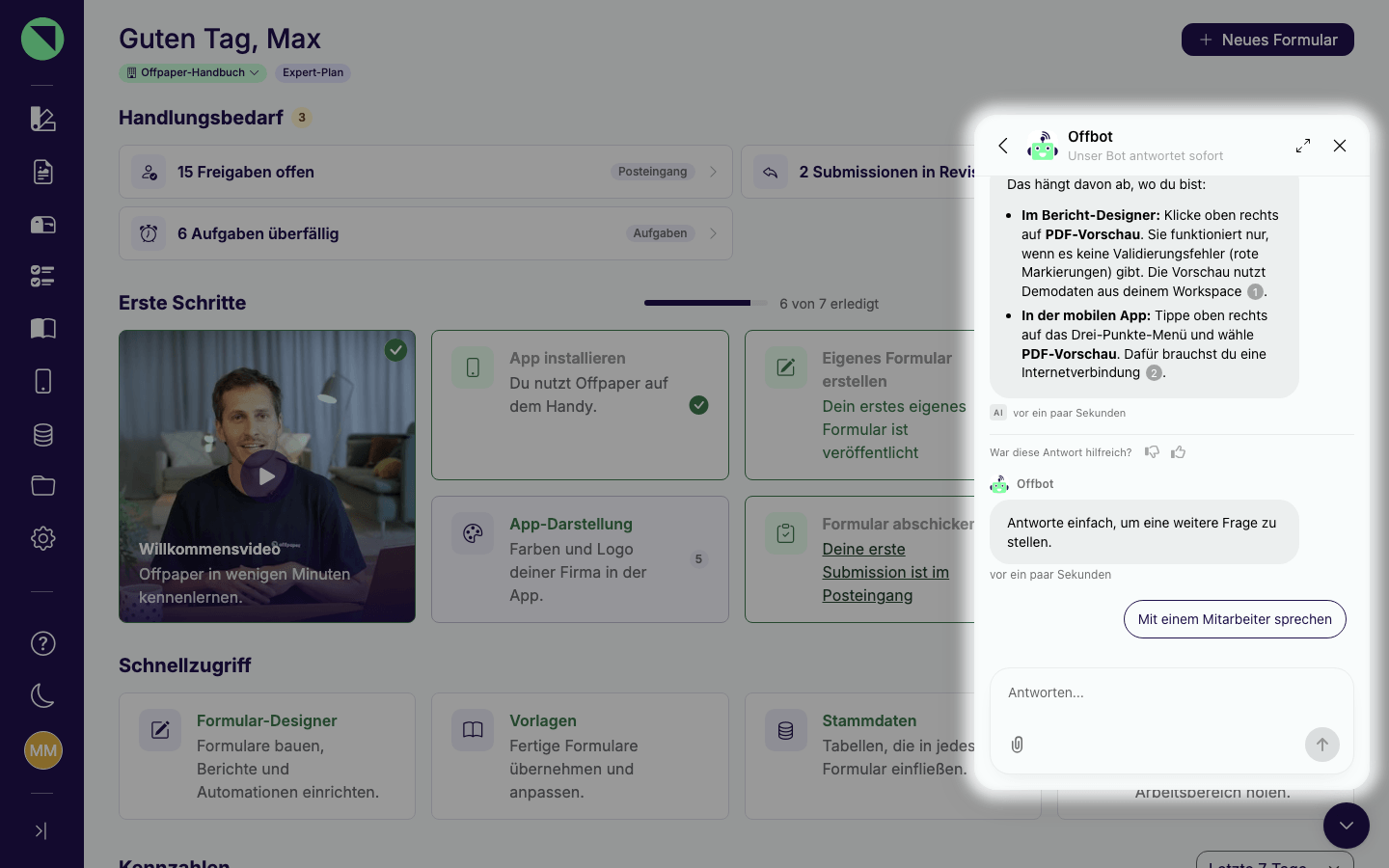
Task: Create a new form with Neues Formular
Action: pyautogui.click(x=1267, y=40)
